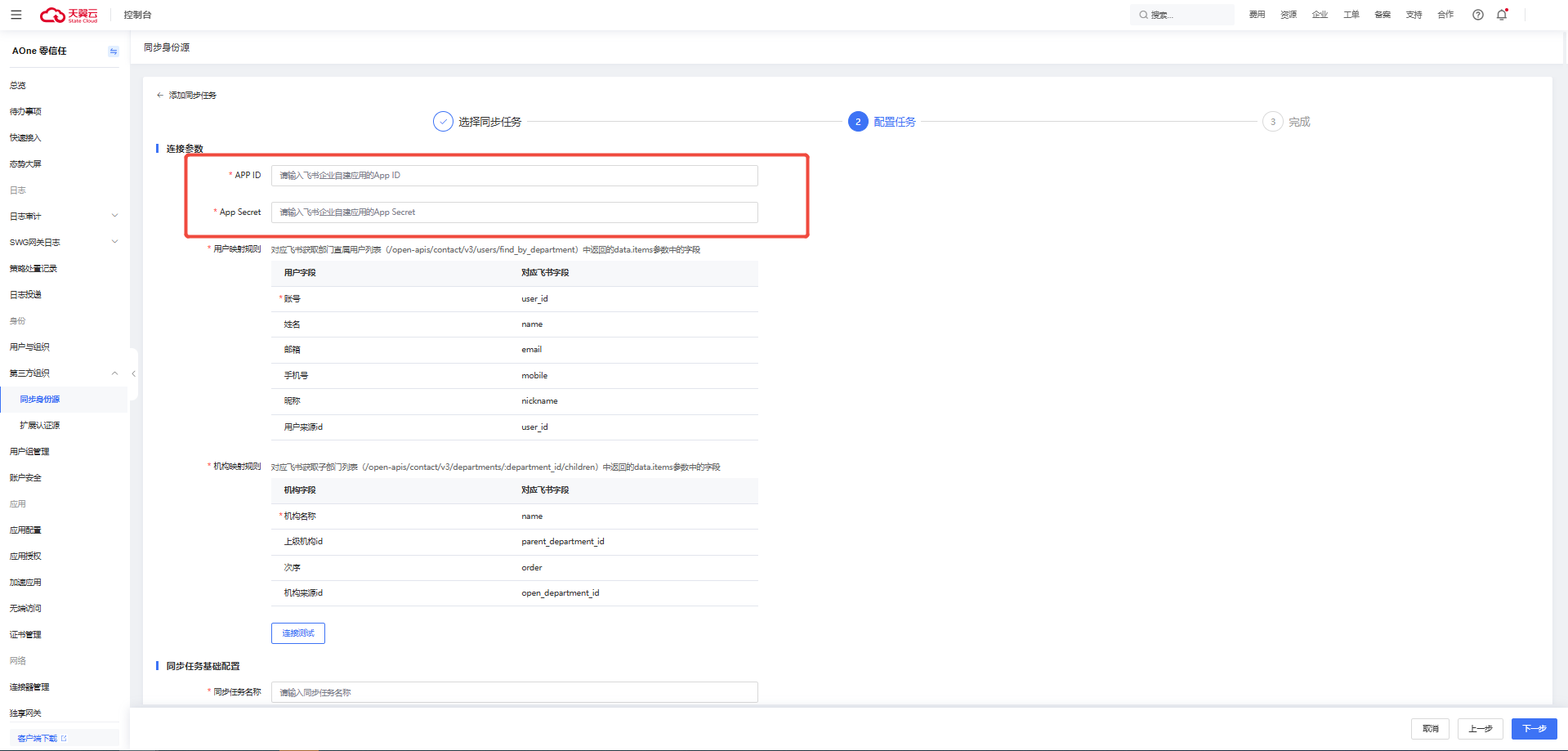Screen dimensions: 1568x751
Task: Click the back arrow next to 添加同步任务
Action: pos(160,96)
